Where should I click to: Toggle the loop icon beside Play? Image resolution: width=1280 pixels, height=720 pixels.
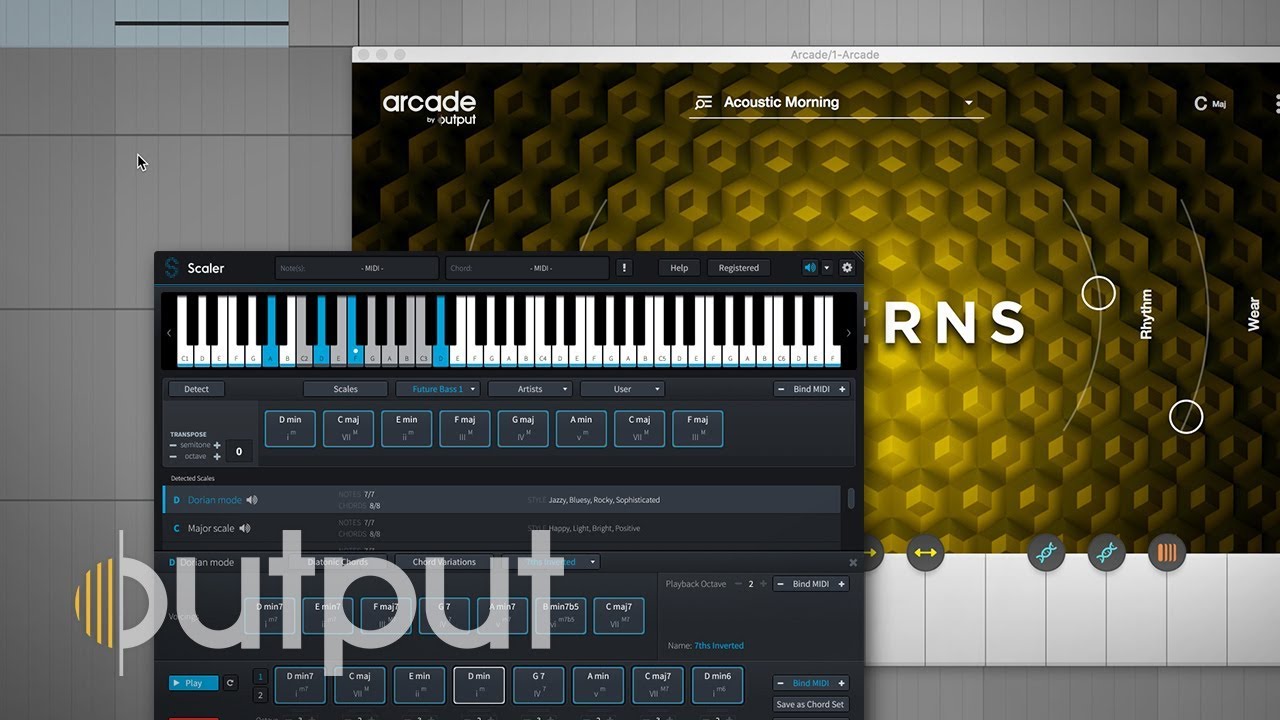tap(230, 683)
